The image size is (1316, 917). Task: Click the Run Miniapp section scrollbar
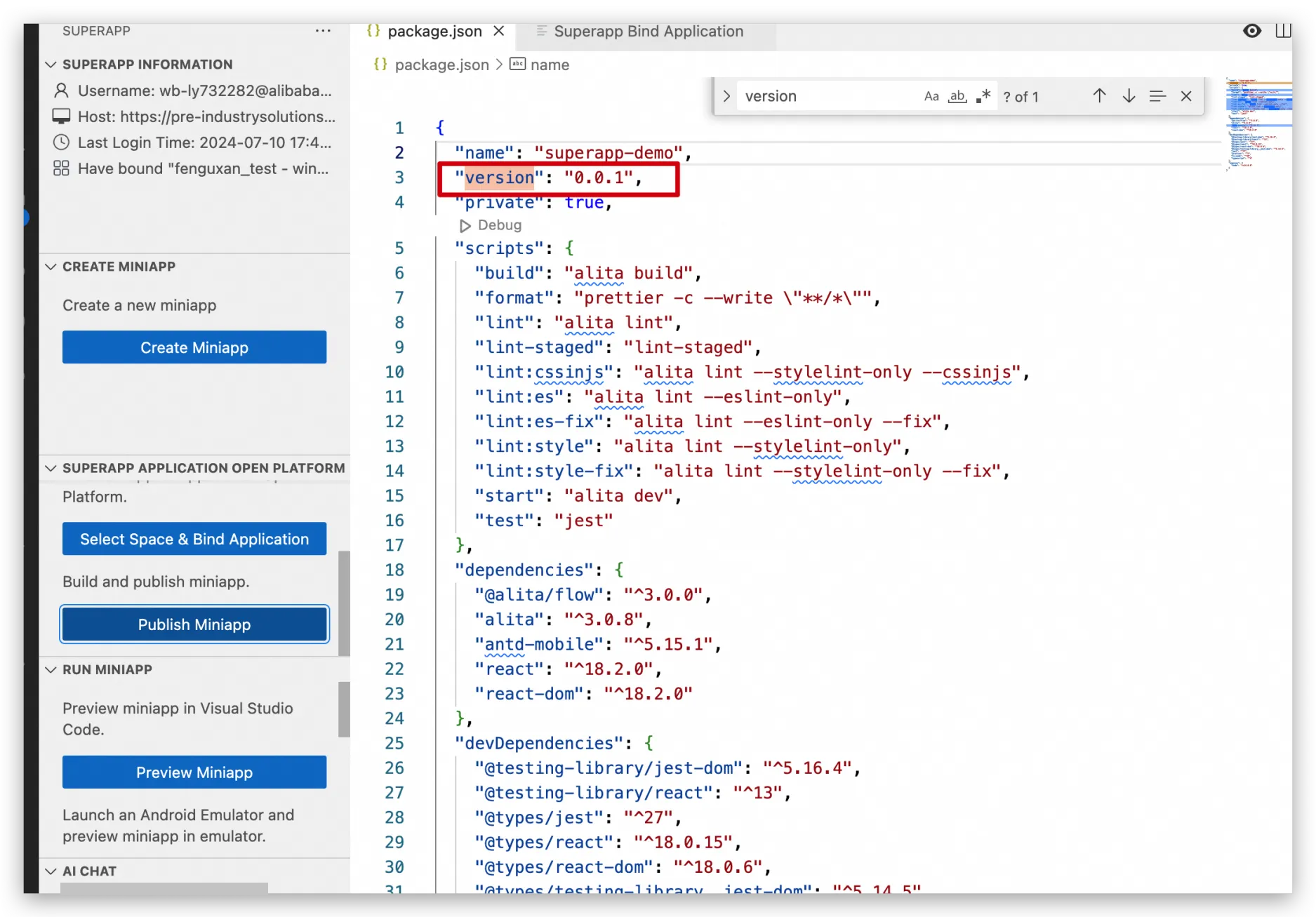tap(344, 709)
